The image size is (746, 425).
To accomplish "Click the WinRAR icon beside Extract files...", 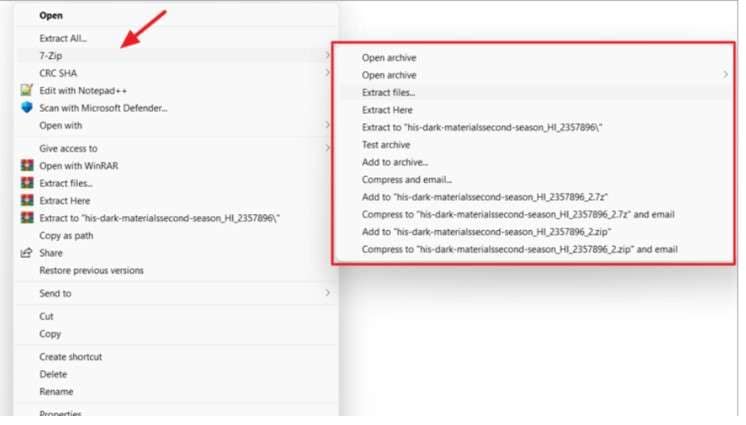I will pyautogui.click(x=27, y=183).
